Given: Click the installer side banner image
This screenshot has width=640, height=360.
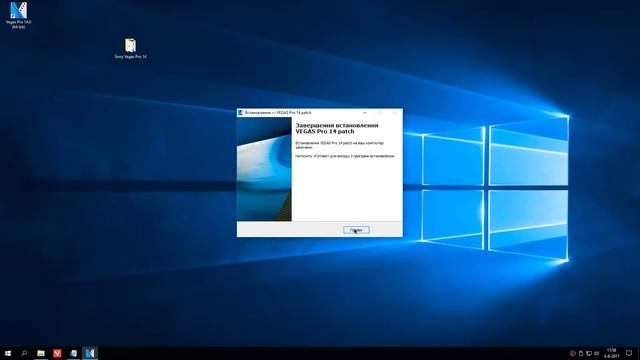Looking at the screenshot, I should point(264,169).
